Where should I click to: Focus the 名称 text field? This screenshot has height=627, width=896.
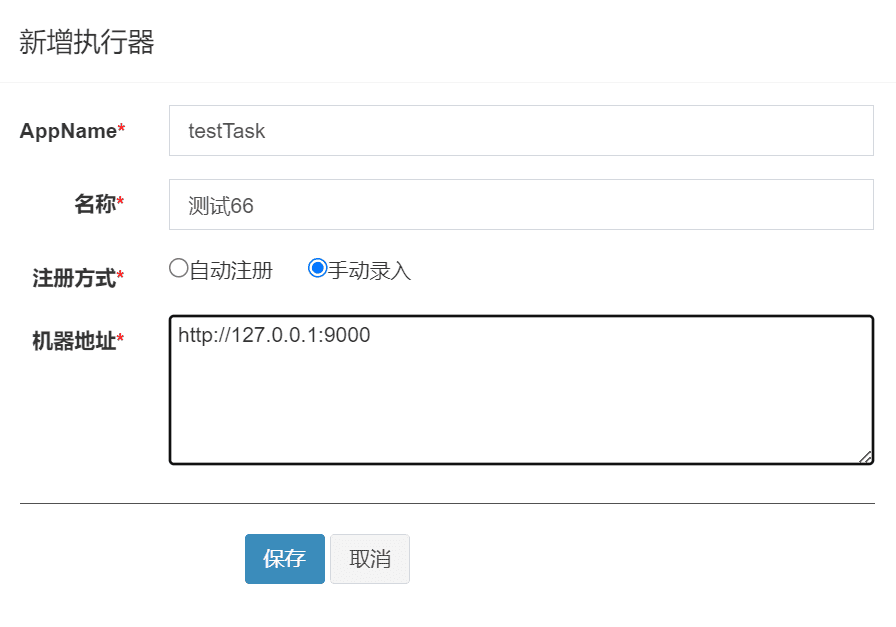pos(520,205)
